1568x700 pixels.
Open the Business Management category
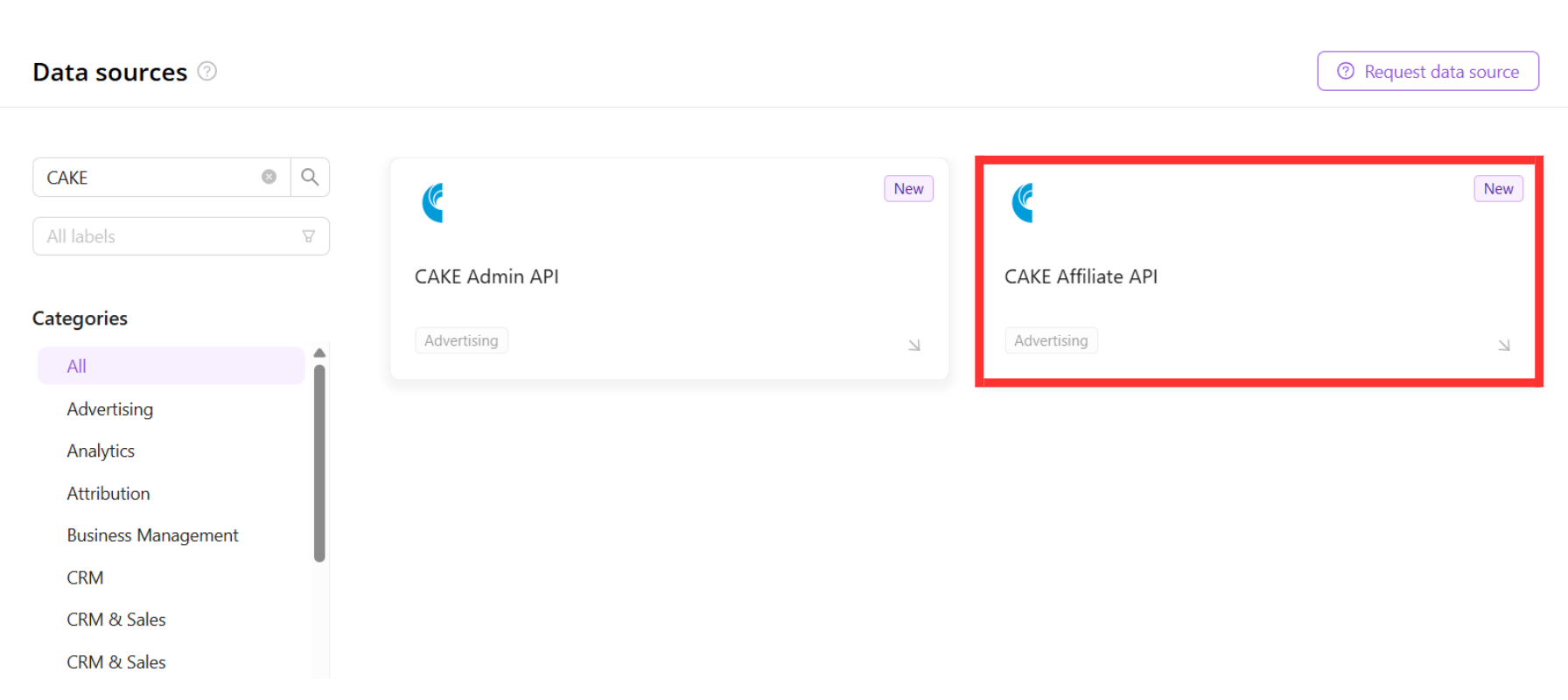point(152,535)
